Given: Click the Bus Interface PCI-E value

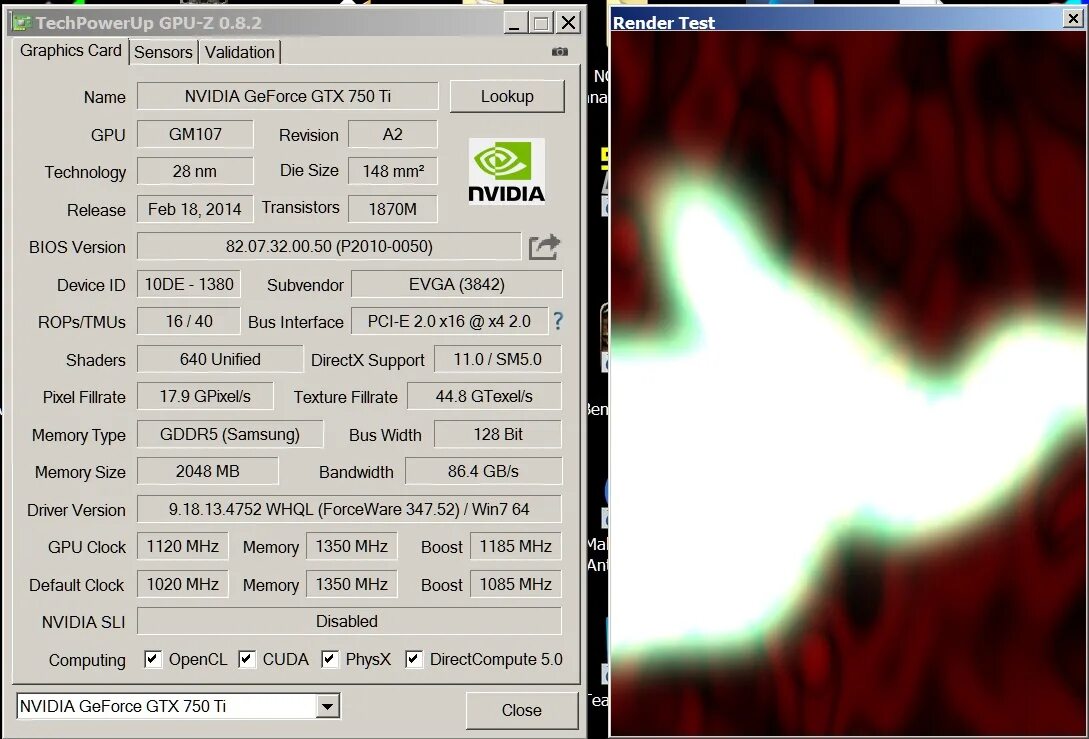Looking at the screenshot, I should click(449, 322).
